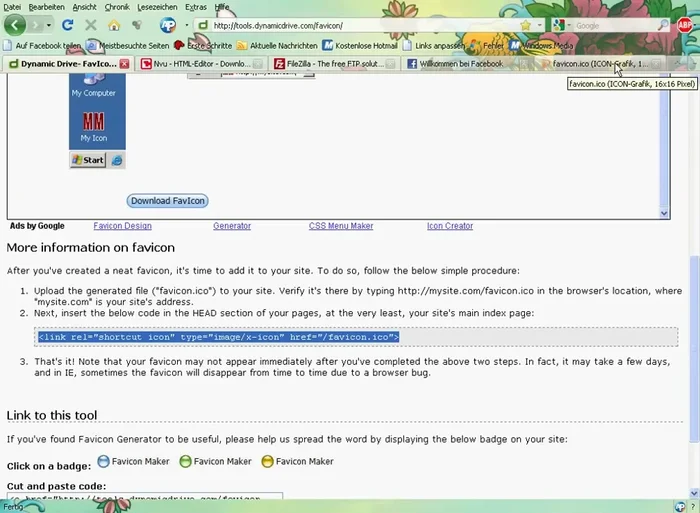700x513 pixels.
Task: Click the highlighted link rel code field
Action: pos(219,337)
